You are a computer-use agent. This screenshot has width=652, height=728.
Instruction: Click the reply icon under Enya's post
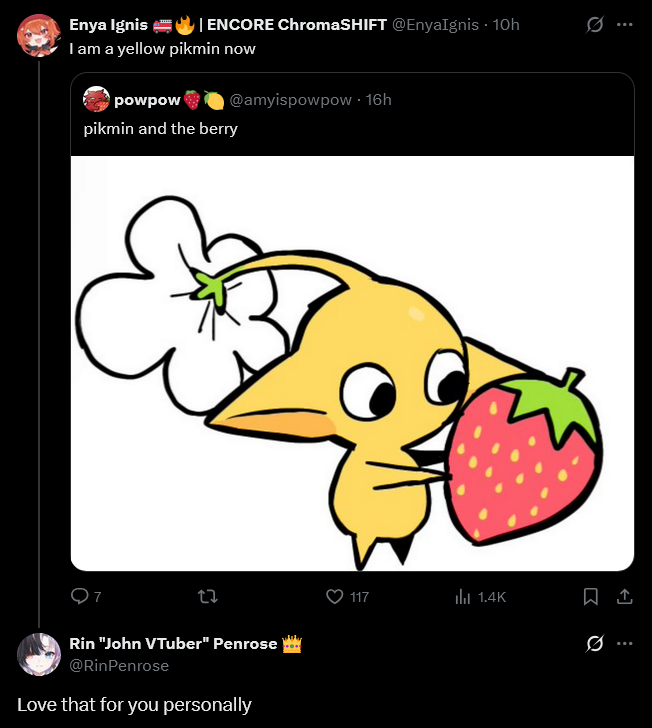[81, 596]
